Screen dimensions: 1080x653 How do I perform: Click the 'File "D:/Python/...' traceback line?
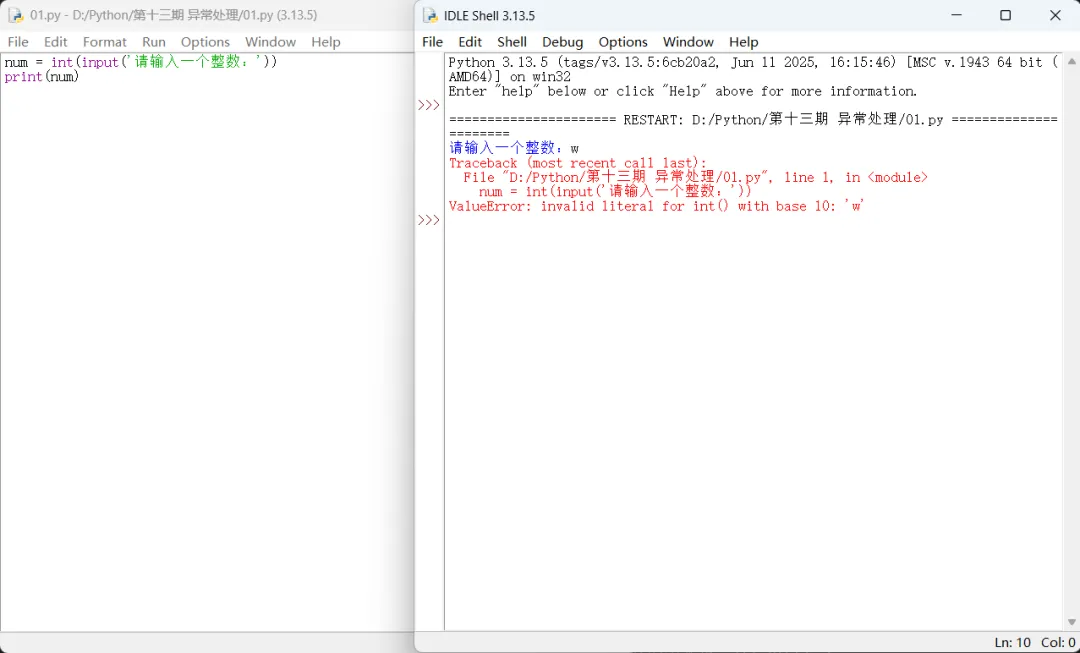[x=696, y=177]
